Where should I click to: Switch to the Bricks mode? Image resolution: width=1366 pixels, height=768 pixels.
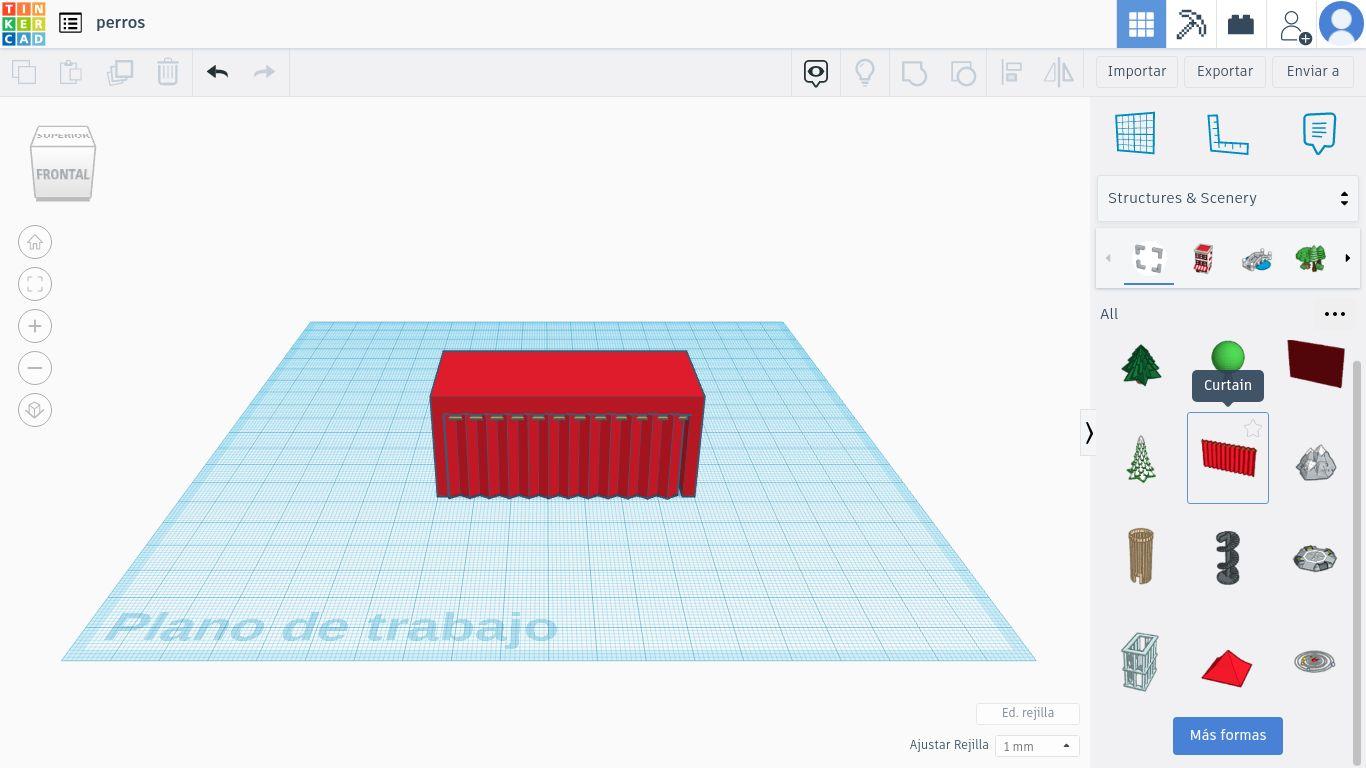coord(1241,24)
